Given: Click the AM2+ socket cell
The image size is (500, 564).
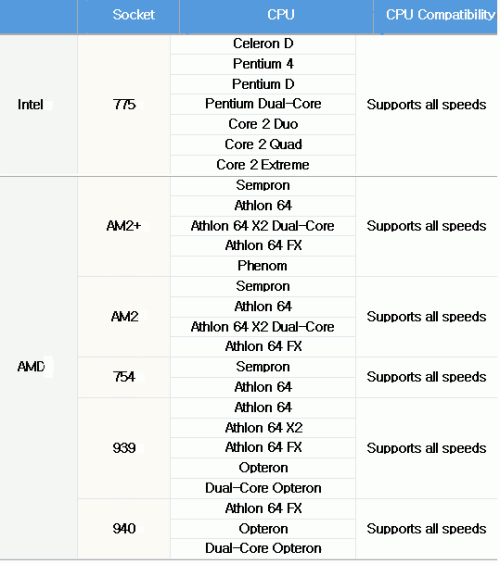Looking at the screenshot, I should (x=124, y=226).
